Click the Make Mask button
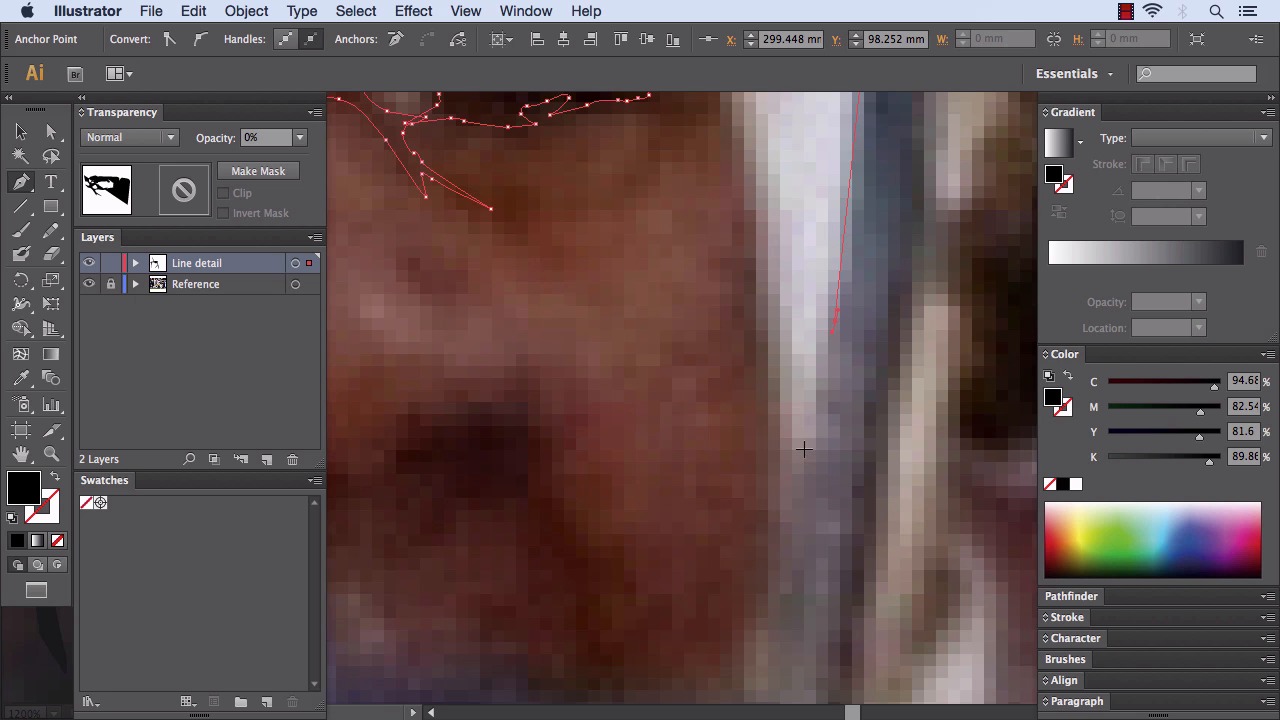 (x=258, y=171)
